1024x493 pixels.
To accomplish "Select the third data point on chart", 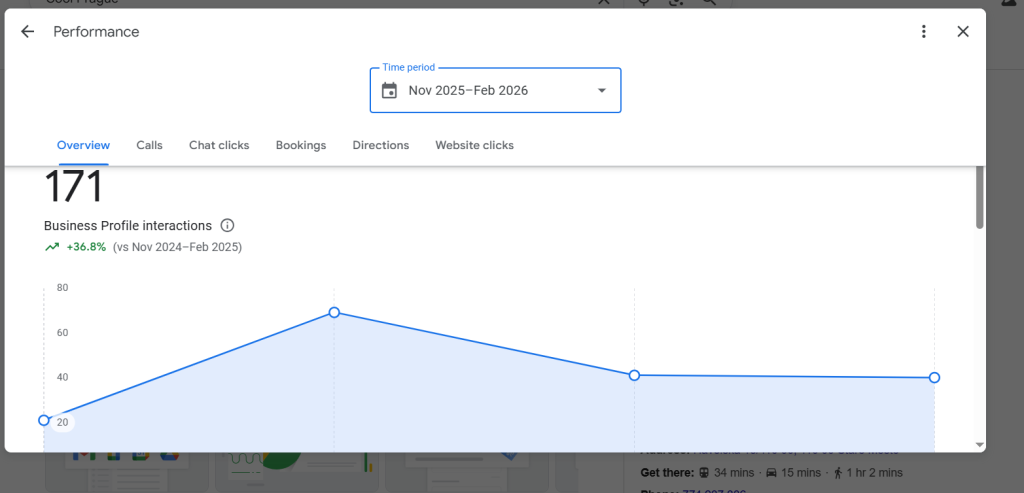I will 634,375.
